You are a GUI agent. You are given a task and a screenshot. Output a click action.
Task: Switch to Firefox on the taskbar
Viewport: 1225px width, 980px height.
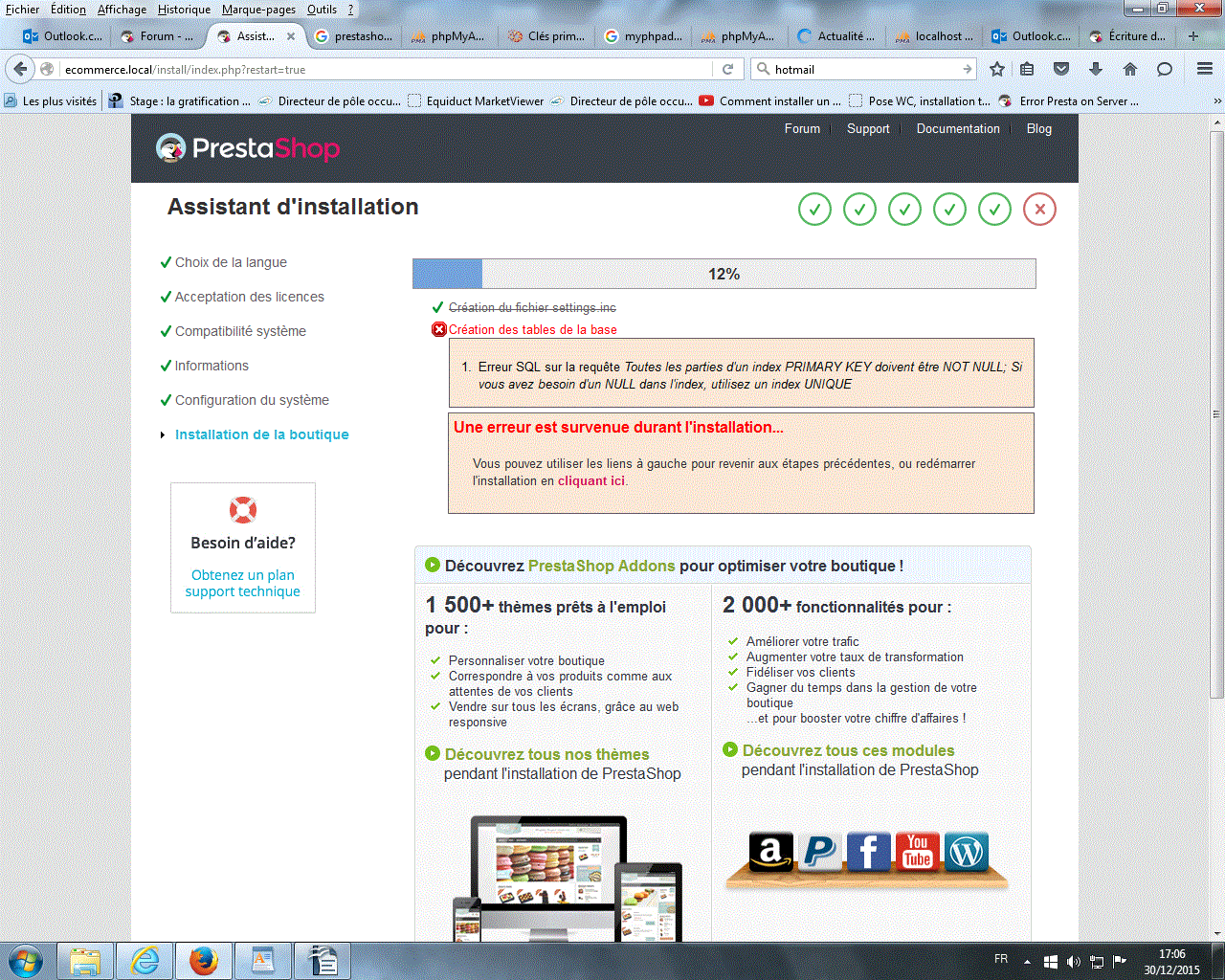click(x=204, y=961)
